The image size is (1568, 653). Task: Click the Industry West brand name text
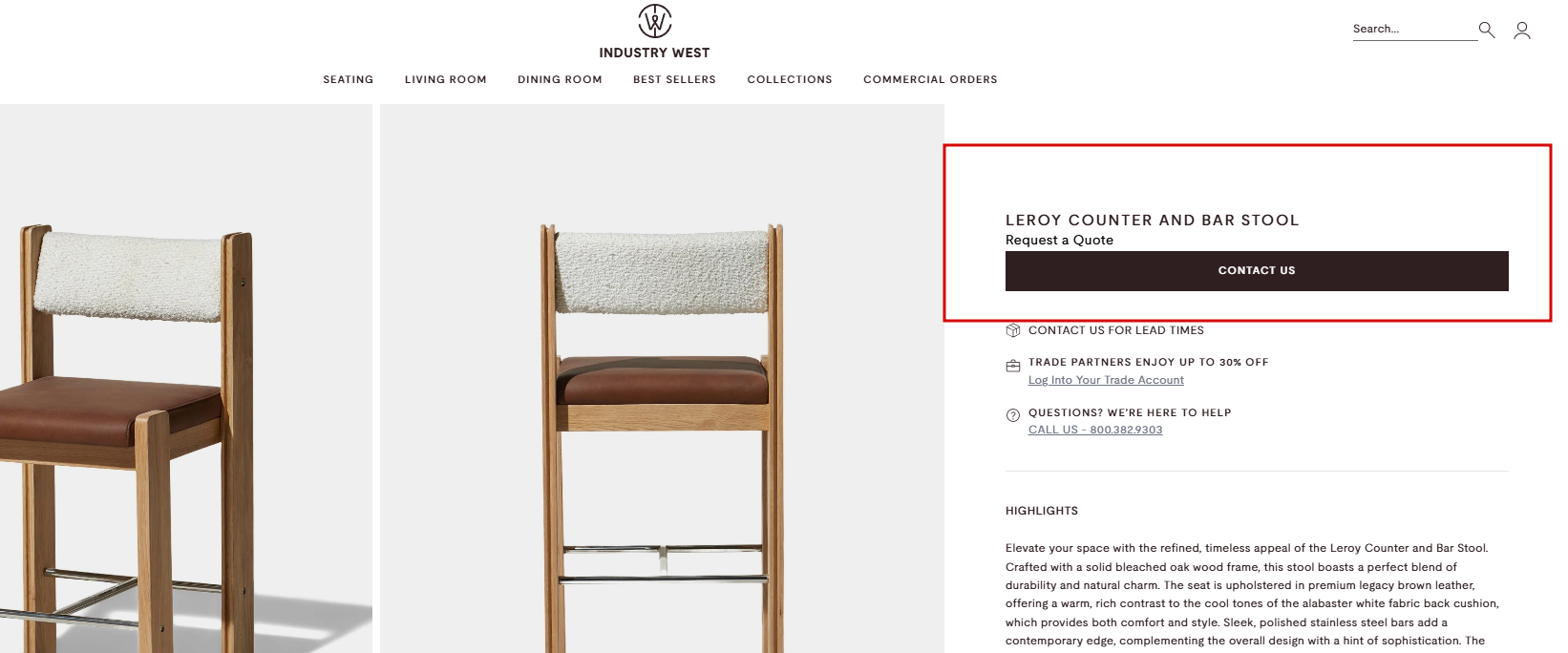point(655,53)
